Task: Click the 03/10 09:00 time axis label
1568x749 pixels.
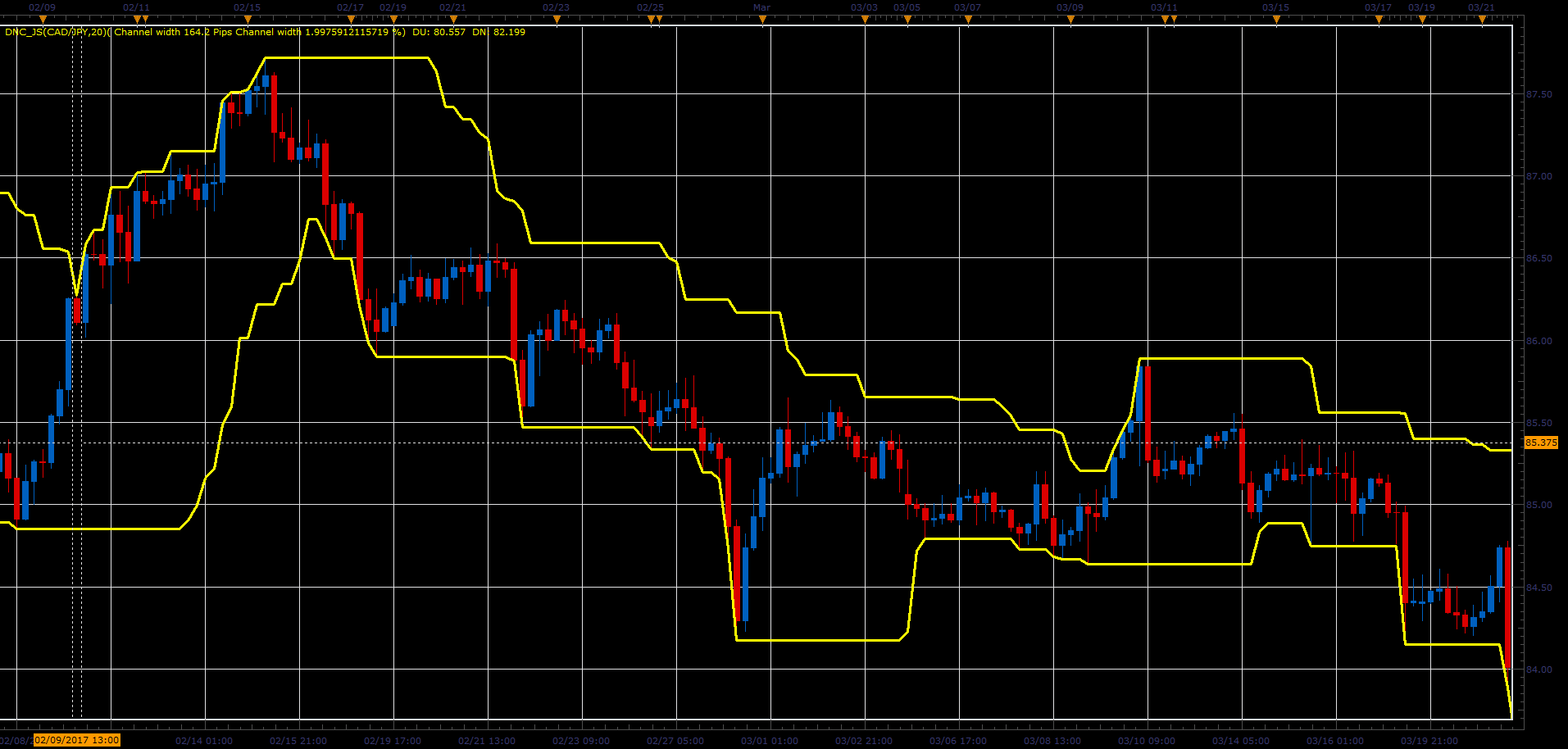Action: coord(1147,741)
